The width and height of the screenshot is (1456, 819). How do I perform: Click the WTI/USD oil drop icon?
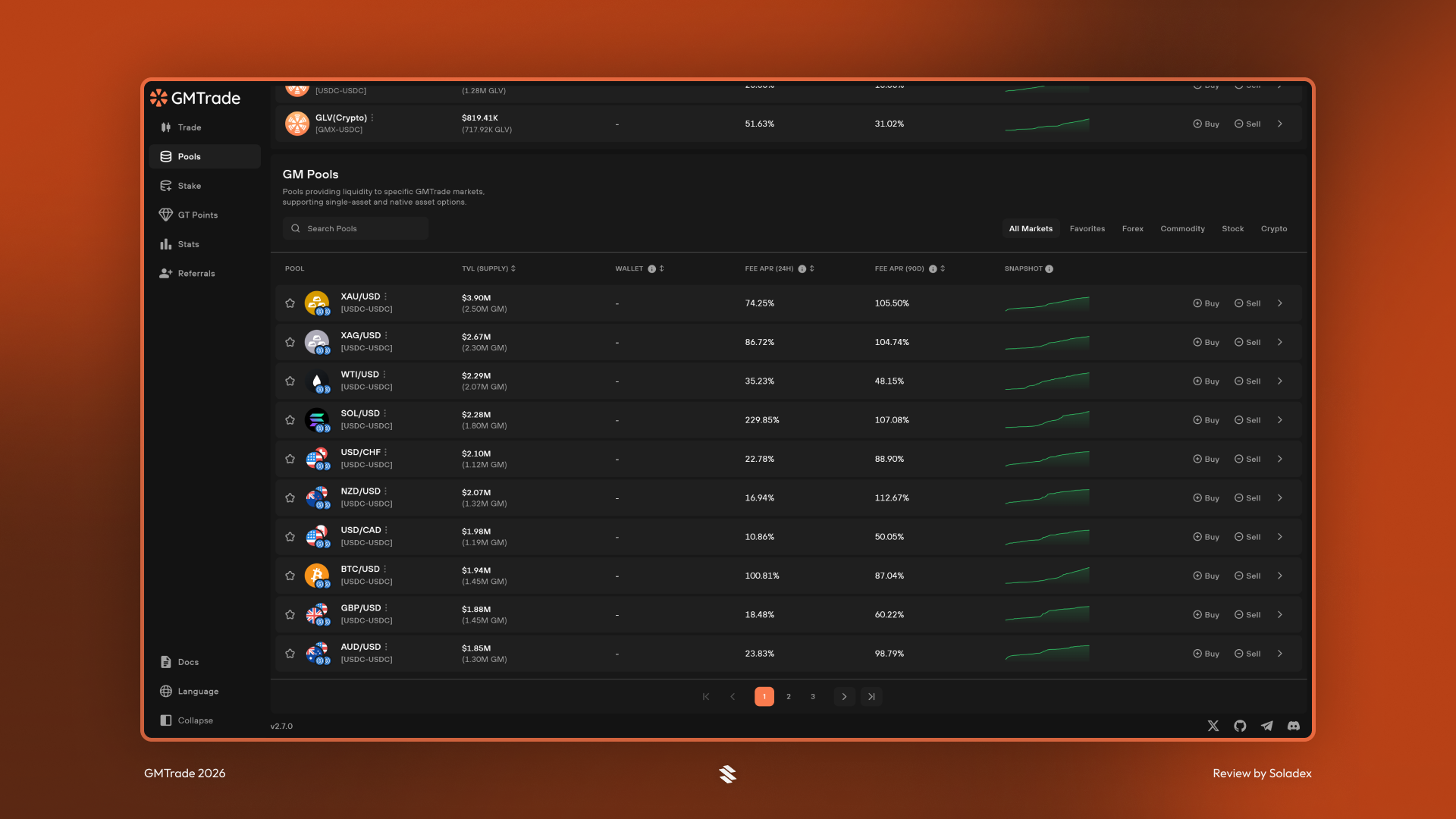tap(317, 381)
